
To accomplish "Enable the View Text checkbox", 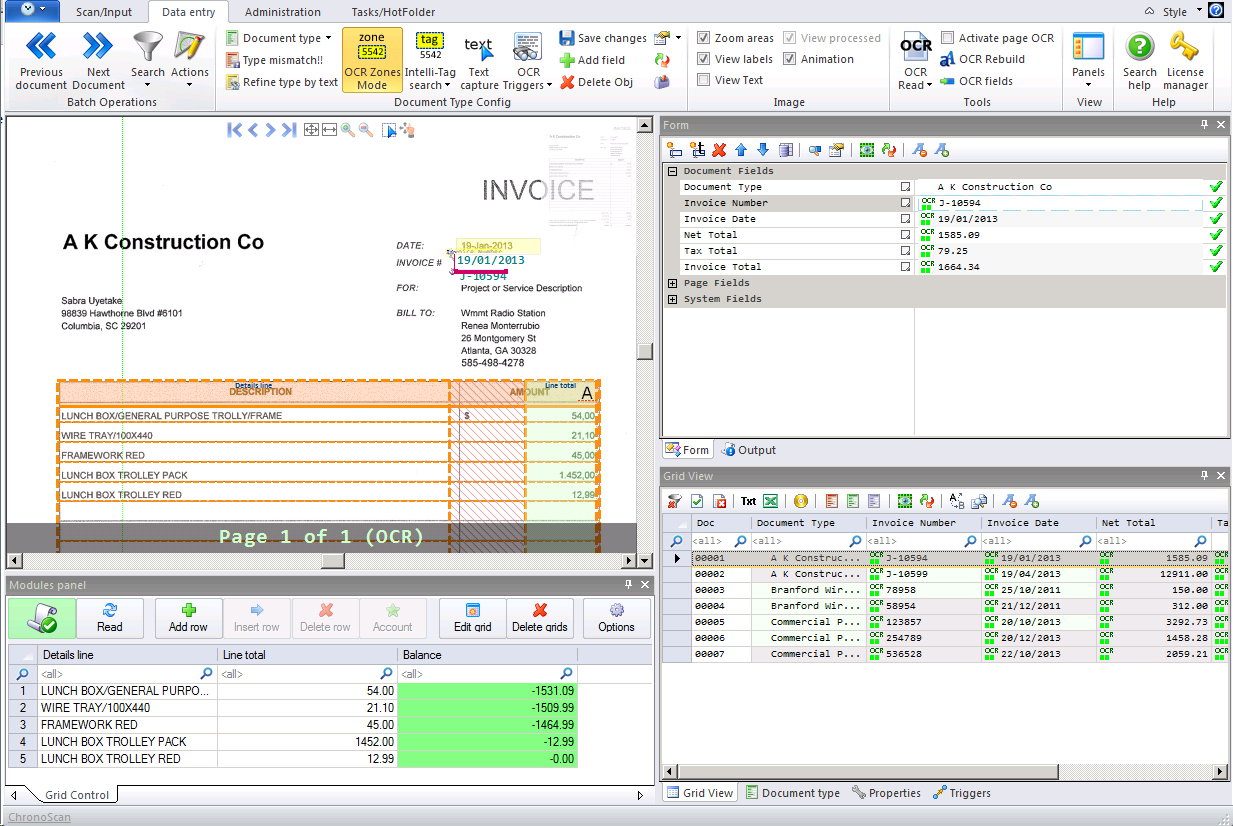I will (x=704, y=80).
